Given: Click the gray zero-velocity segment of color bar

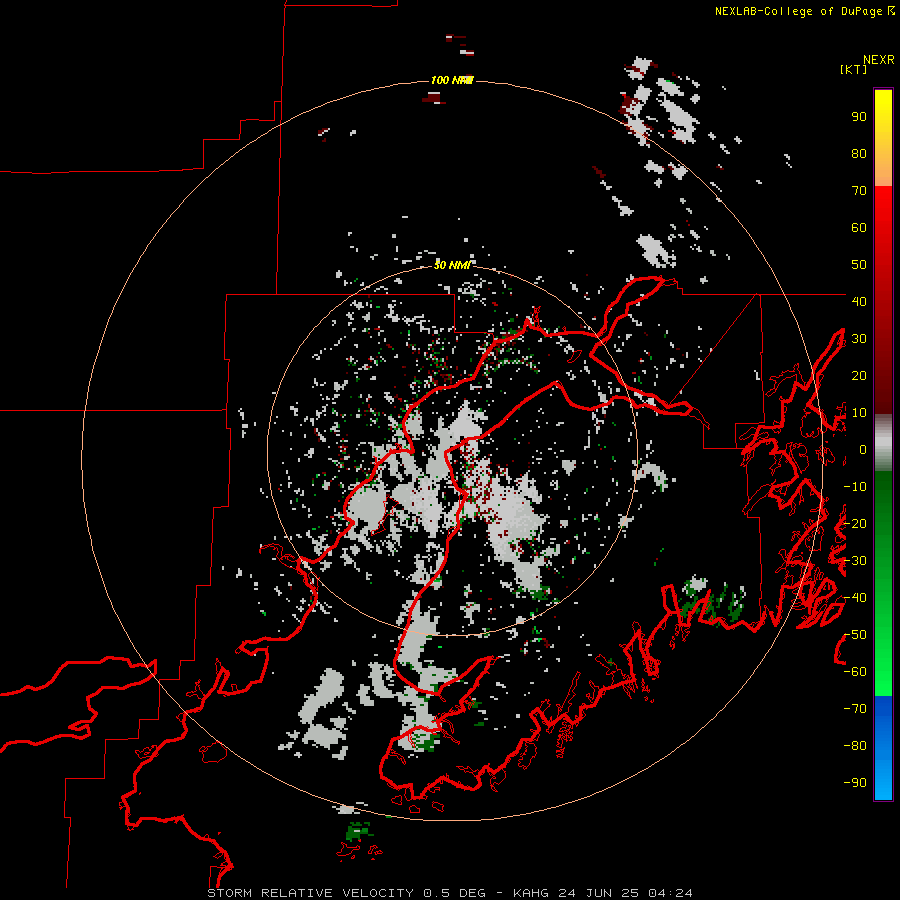Looking at the screenshot, I should (x=883, y=443).
